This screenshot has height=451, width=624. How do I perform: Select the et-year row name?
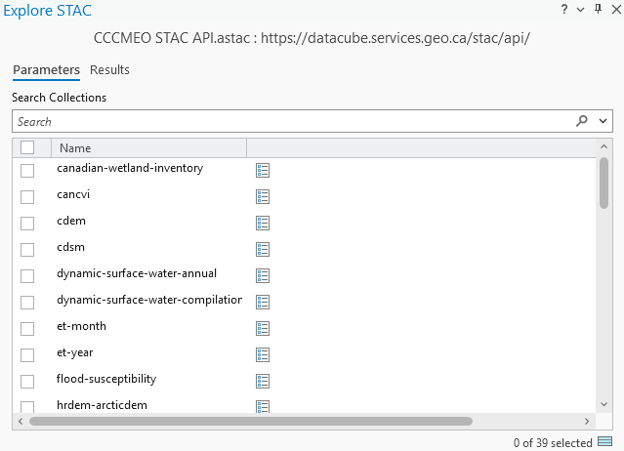(75, 353)
